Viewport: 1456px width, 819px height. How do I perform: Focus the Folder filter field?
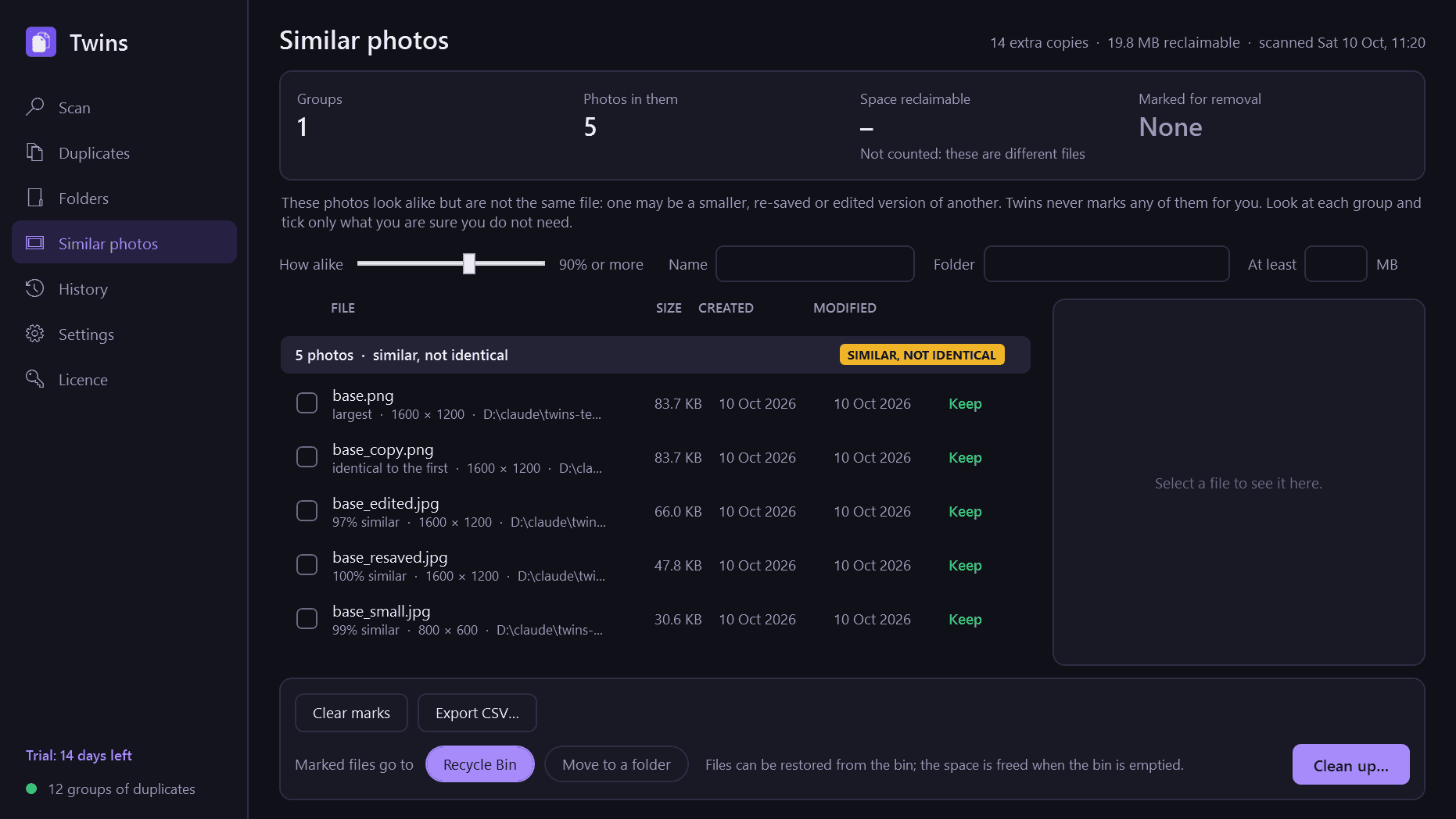click(x=1106, y=264)
